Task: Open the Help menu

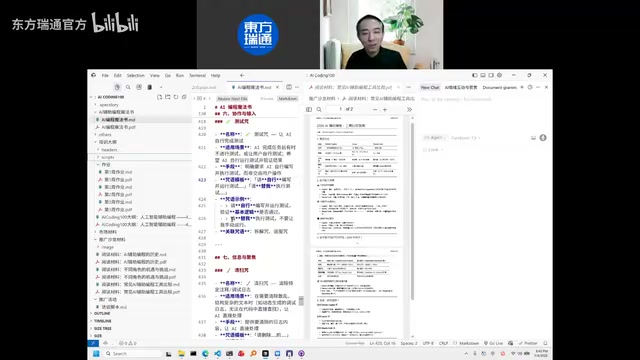Action: point(216,76)
